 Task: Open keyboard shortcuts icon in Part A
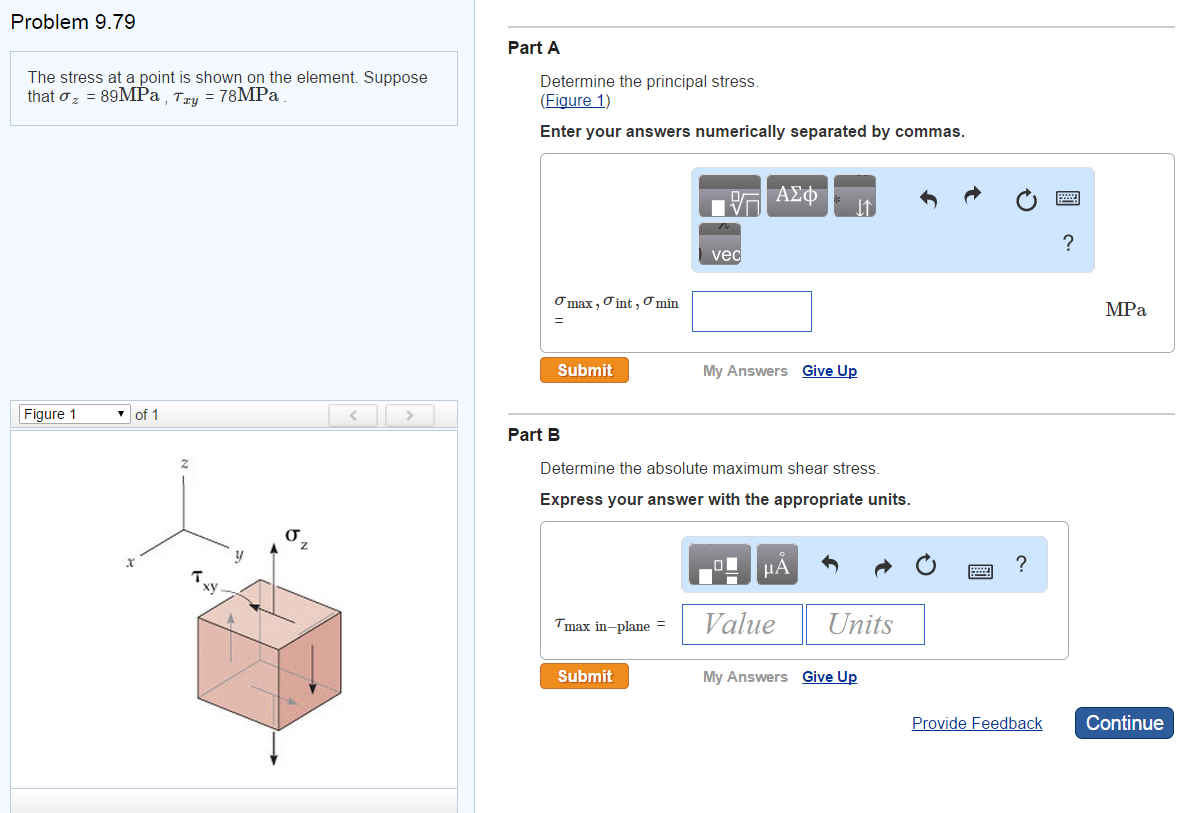pos(1069,200)
